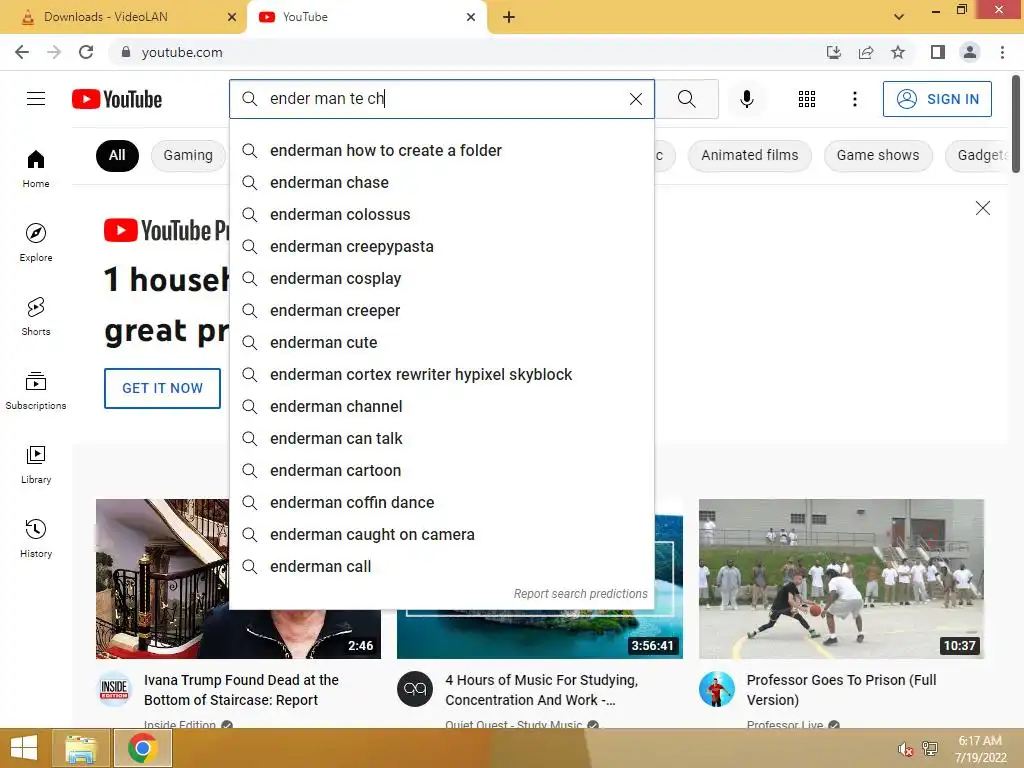Screen dimensions: 1024x768
Task: Choose suggestion enderman colossus
Action: point(441,215)
